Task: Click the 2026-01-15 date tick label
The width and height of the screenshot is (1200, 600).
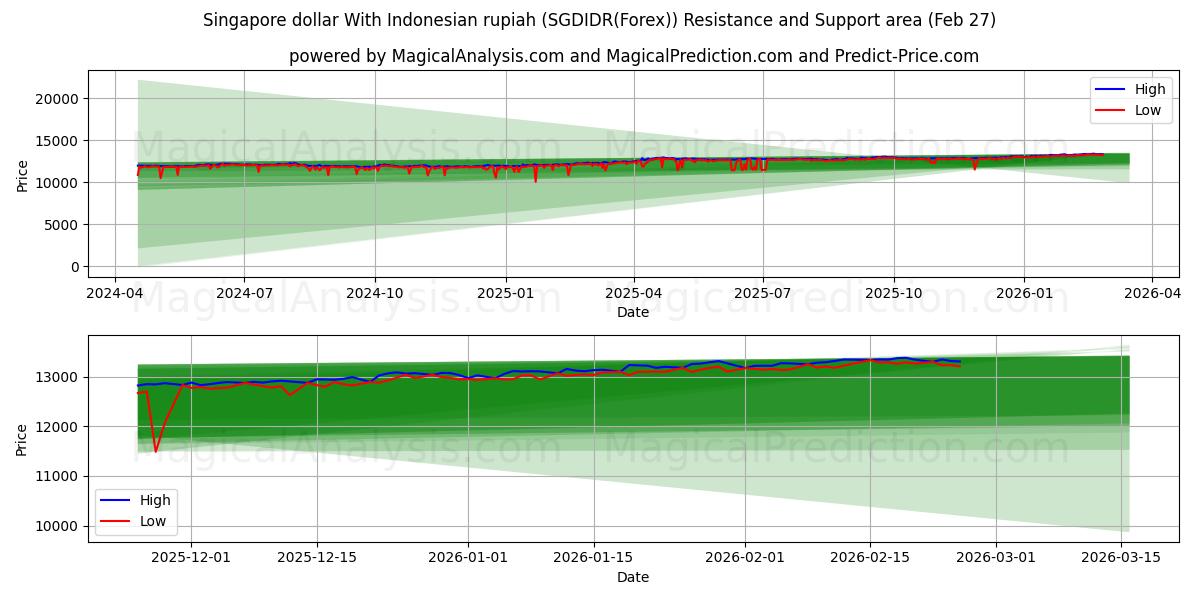Action: click(594, 557)
